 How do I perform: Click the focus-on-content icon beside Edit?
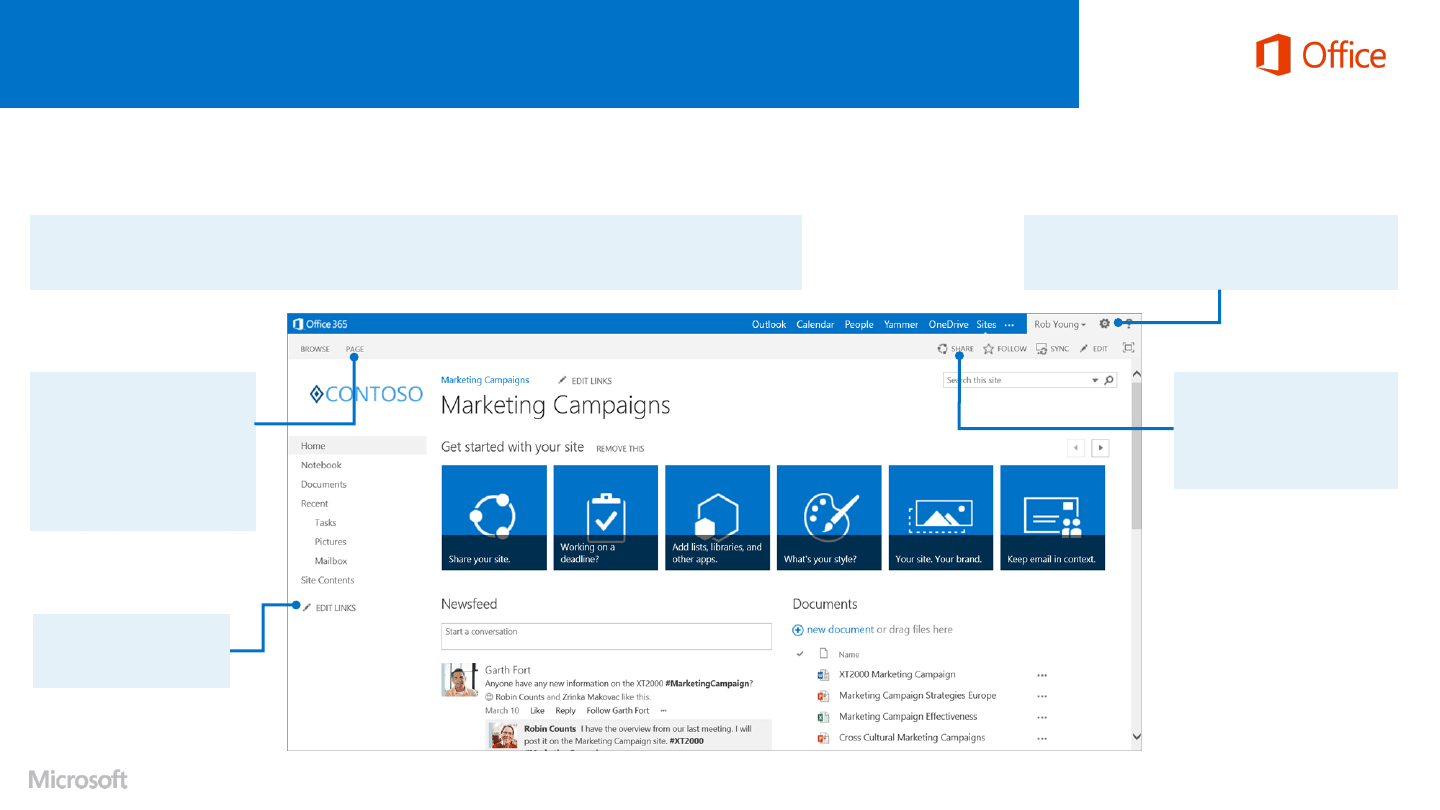click(x=1128, y=348)
